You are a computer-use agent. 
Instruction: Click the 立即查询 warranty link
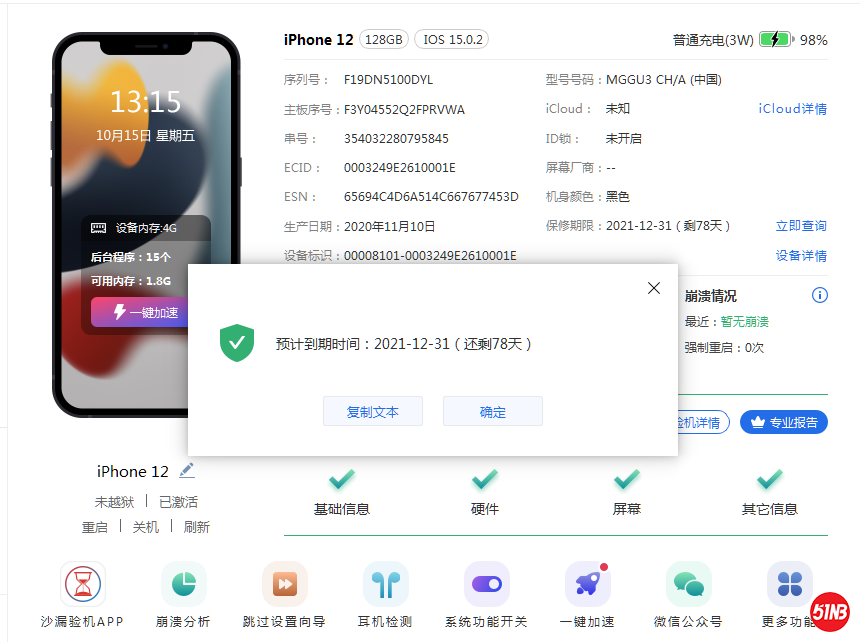point(801,226)
